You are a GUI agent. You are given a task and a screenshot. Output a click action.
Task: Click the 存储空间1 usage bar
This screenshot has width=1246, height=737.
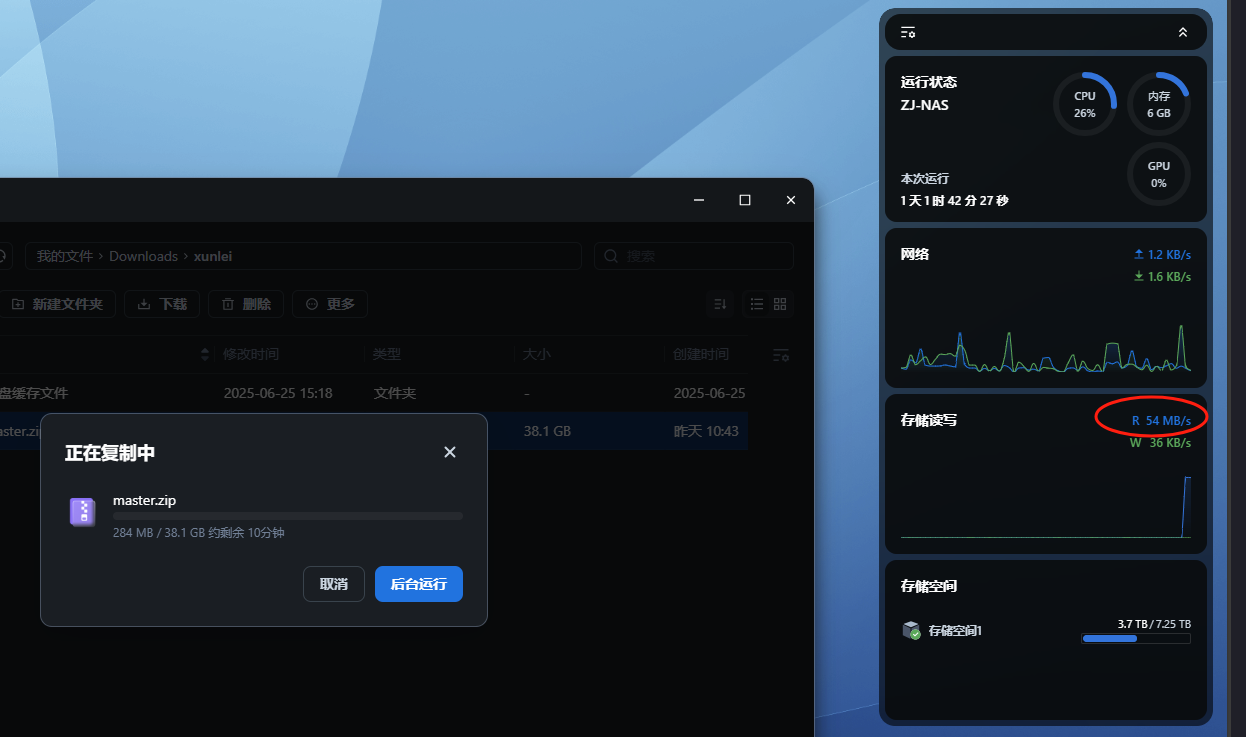1136,638
